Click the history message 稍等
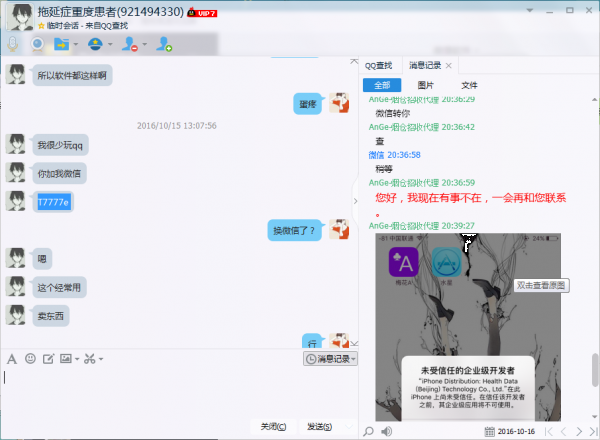 click(384, 169)
